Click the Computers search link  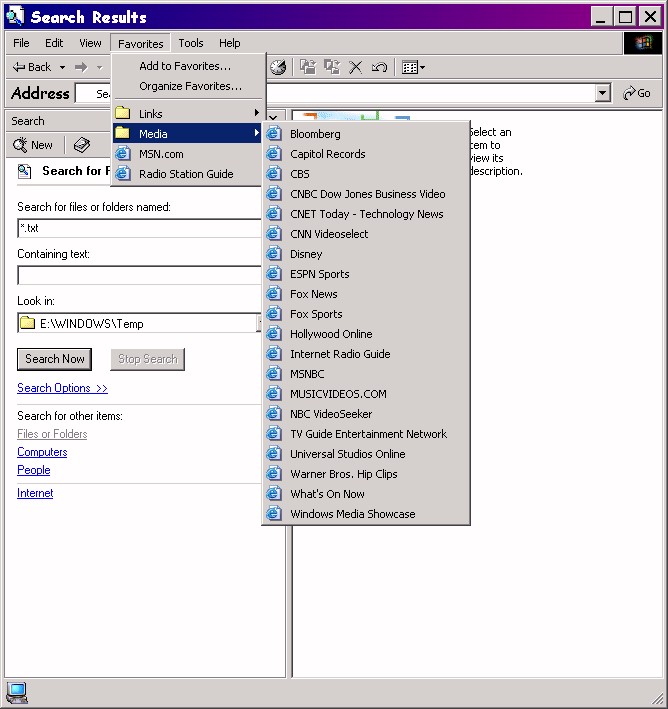pyautogui.click(x=42, y=452)
